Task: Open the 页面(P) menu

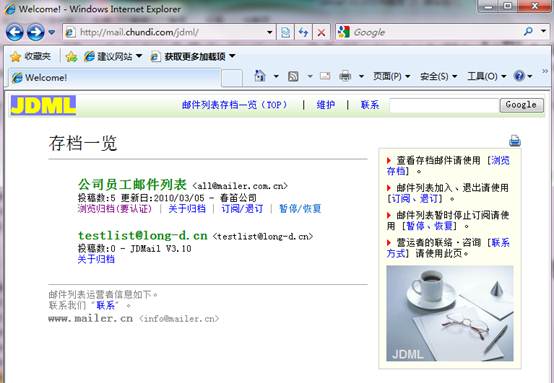Action: (391, 76)
